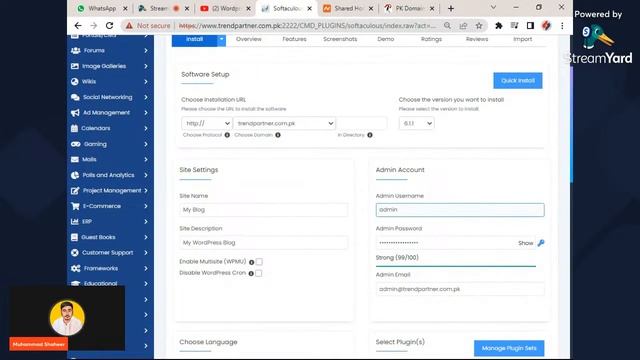
Task: Expand the Customer Support chevron
Action: [146, 253]
